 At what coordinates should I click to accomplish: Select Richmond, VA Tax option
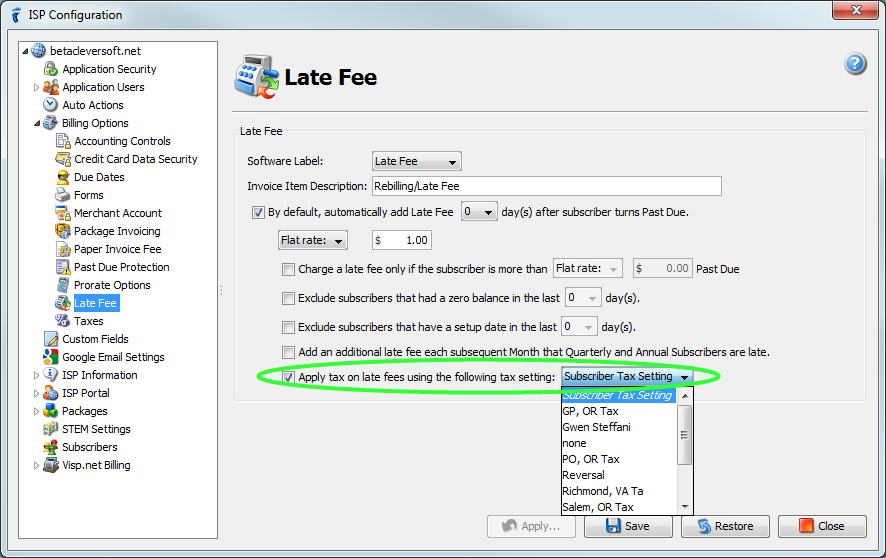coord(619,491)
